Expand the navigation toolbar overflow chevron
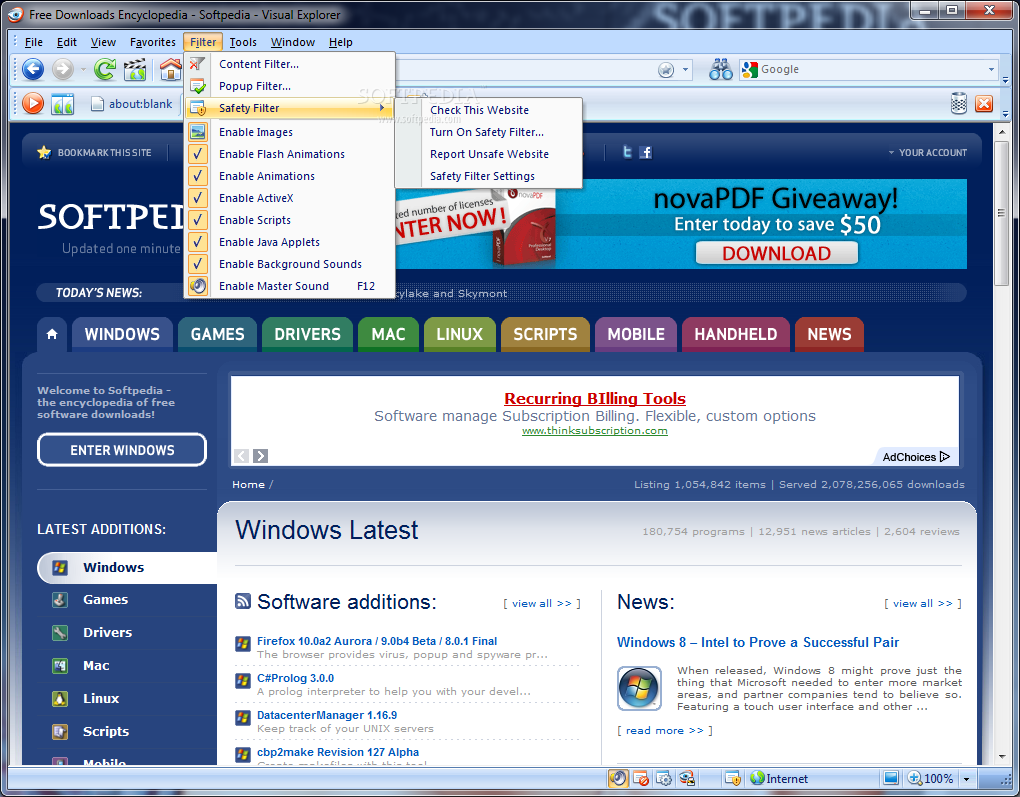 click(x=1006, y=80)
